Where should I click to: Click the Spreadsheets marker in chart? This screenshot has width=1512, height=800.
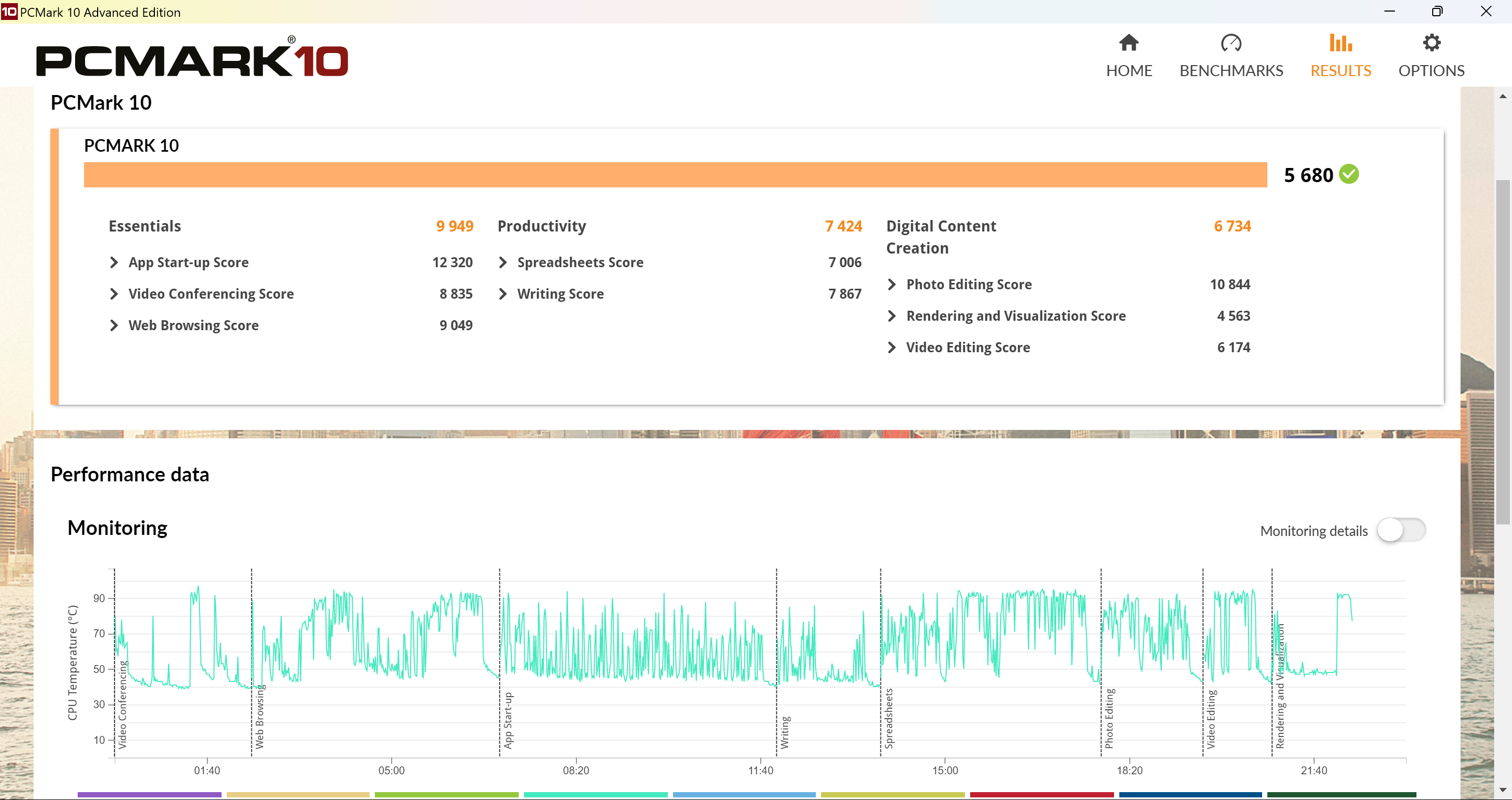pos(889,719)
